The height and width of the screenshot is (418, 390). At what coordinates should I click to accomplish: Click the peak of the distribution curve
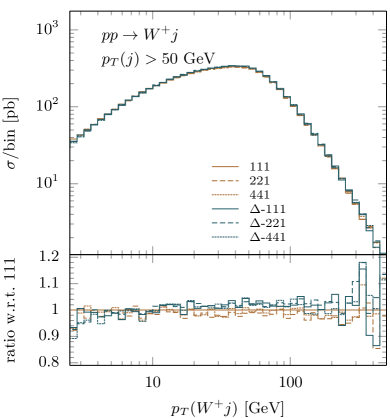coord(233,66)
